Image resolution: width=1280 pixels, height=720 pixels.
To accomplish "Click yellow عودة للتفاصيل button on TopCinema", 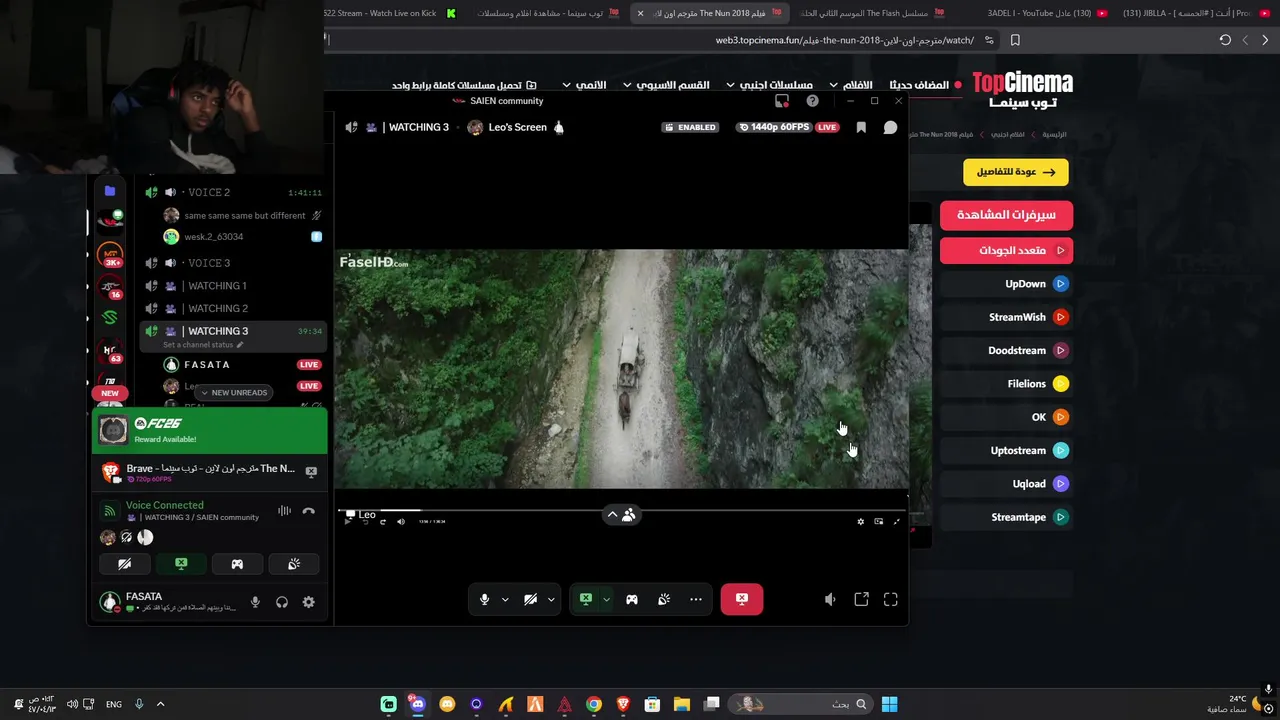I will tap(1016, 172).
